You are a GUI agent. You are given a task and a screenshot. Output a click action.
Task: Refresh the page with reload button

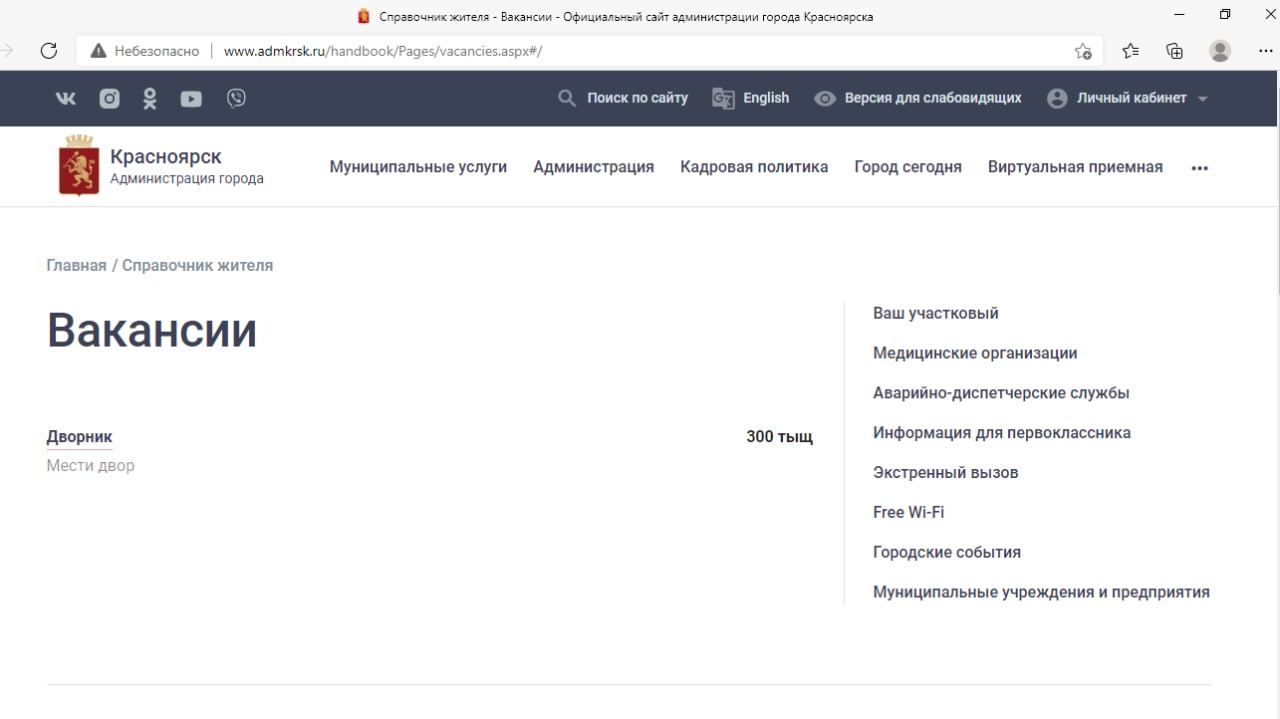click(48, 51)
